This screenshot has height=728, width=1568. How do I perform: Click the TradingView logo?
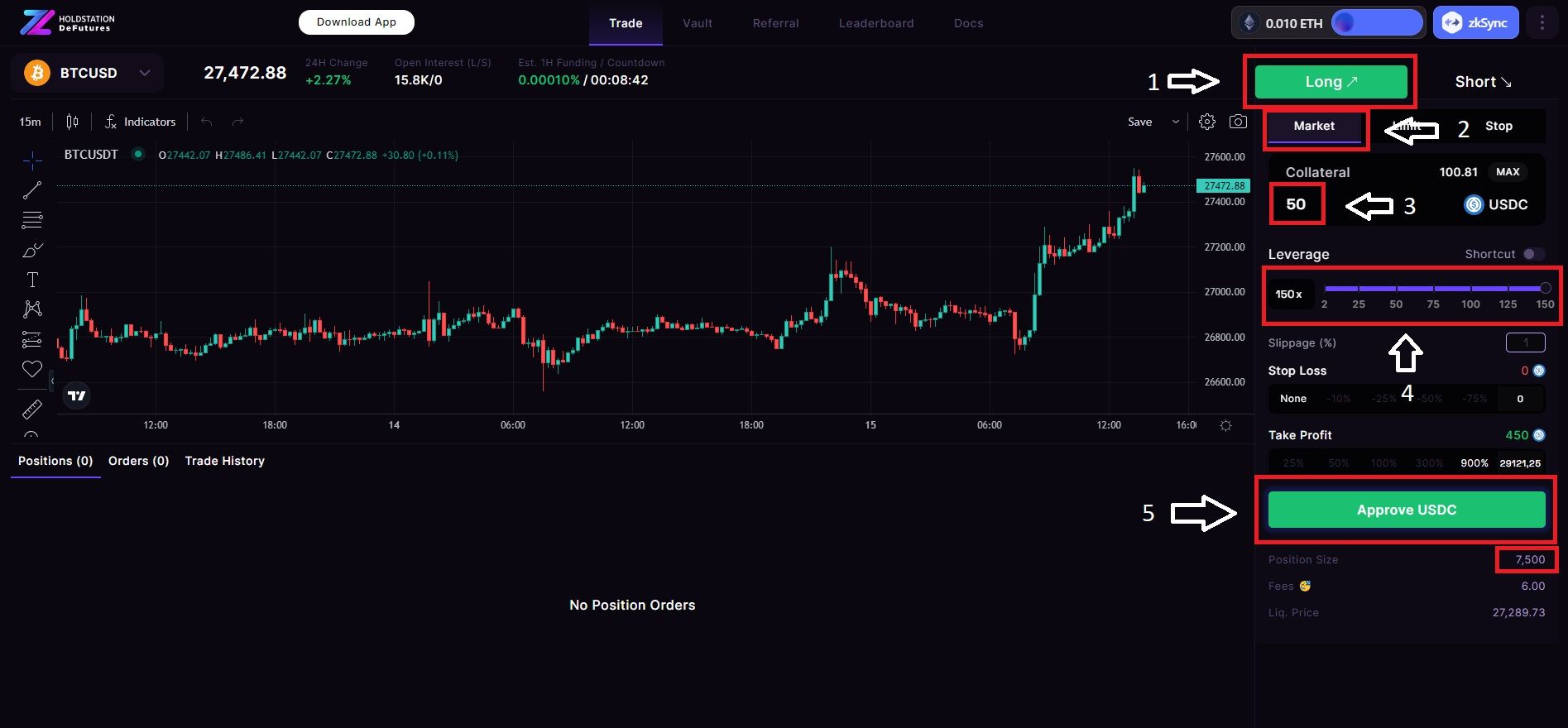click(77, 395)
